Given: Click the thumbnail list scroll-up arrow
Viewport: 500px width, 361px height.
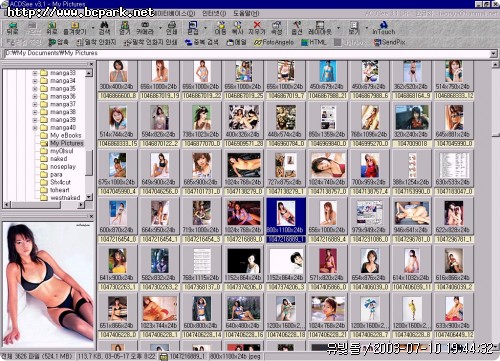Looking at the screenshot, I should (x=496, y=64).
